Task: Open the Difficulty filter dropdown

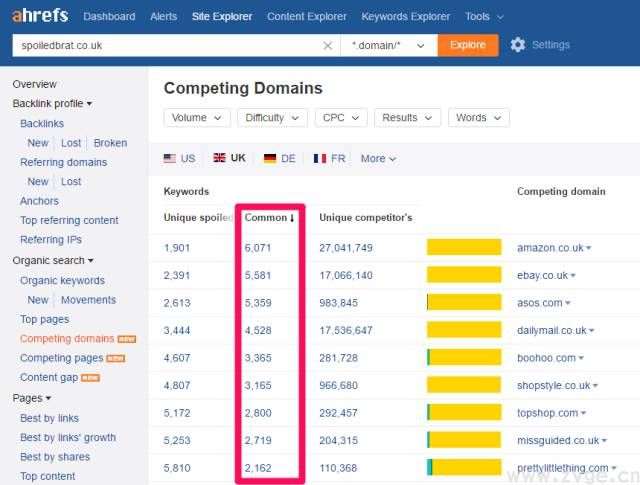Action: pyautogui.click(x=272, y=117)
